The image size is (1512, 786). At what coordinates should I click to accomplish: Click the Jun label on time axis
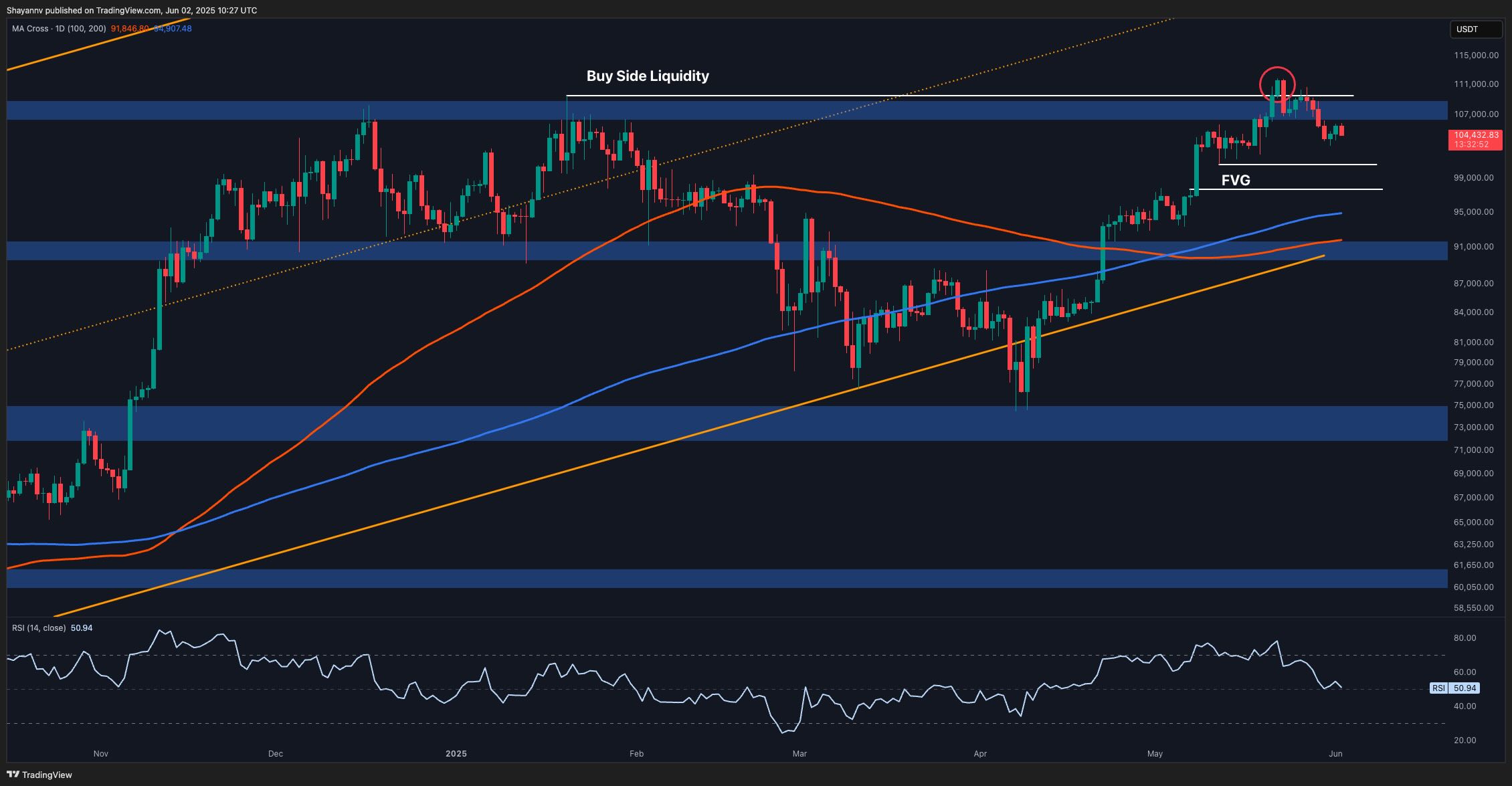click(1335, 753)
